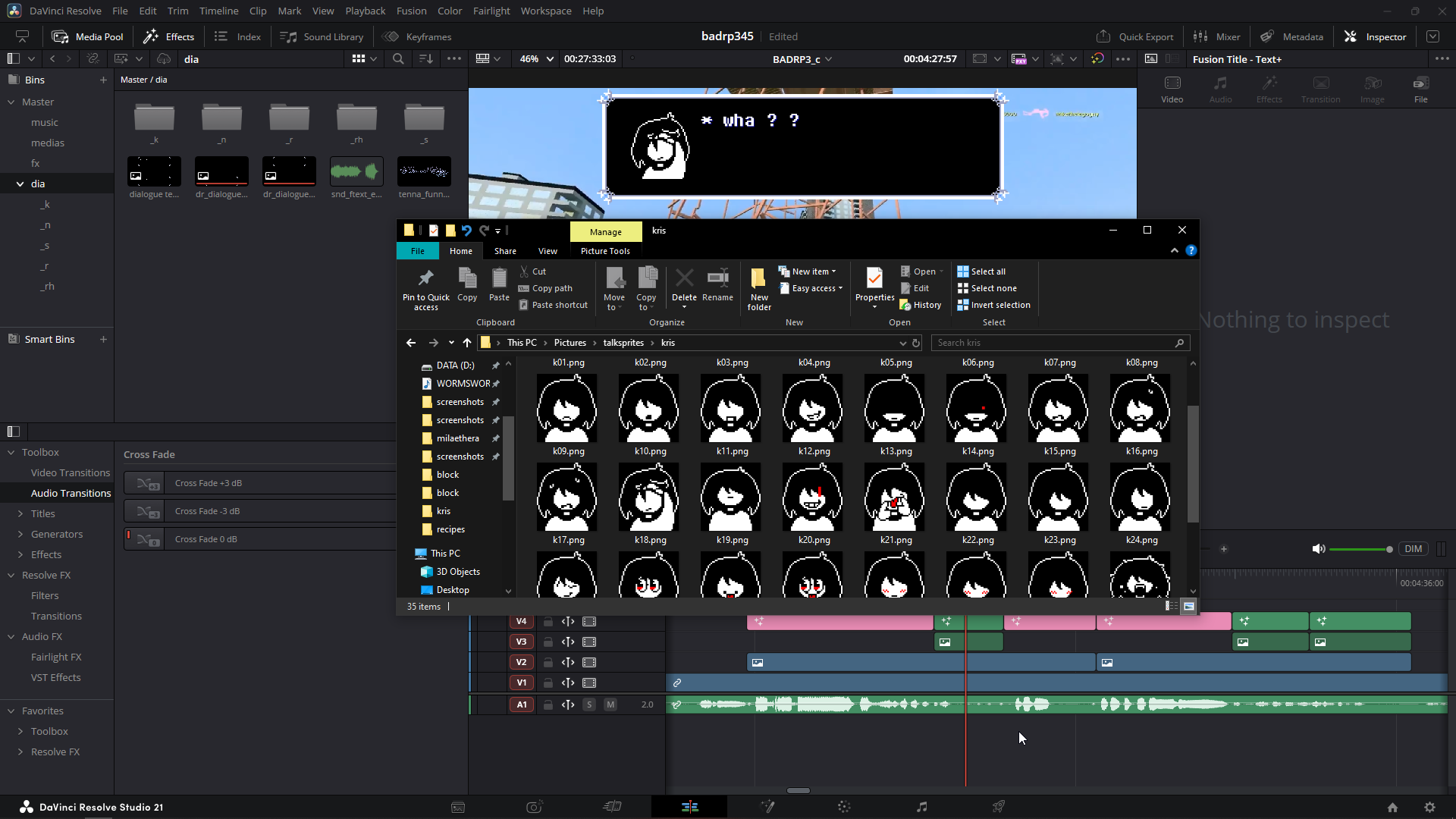The image size is (1456, 819).
Task: Collapse the Resolve FX section
Action: (11, 576)
